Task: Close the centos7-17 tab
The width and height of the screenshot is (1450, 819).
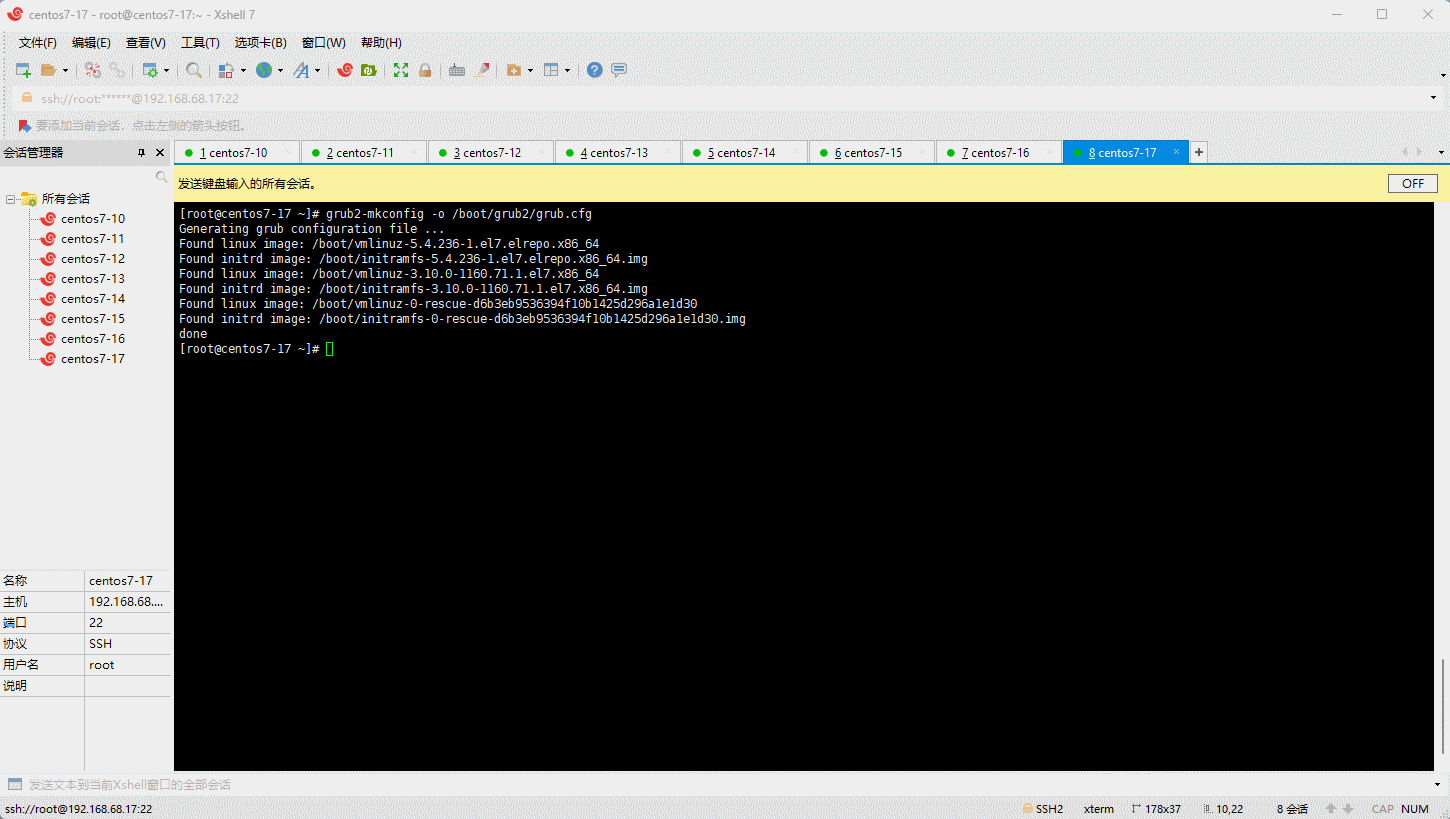Action: 1176,152
